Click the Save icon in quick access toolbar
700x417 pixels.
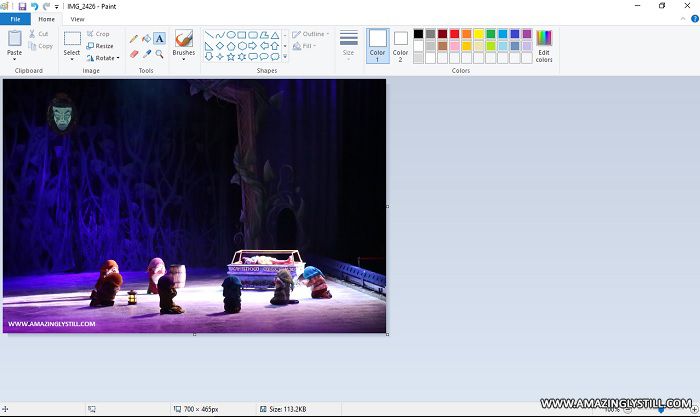pyautogui.click(x=22, y=6)
